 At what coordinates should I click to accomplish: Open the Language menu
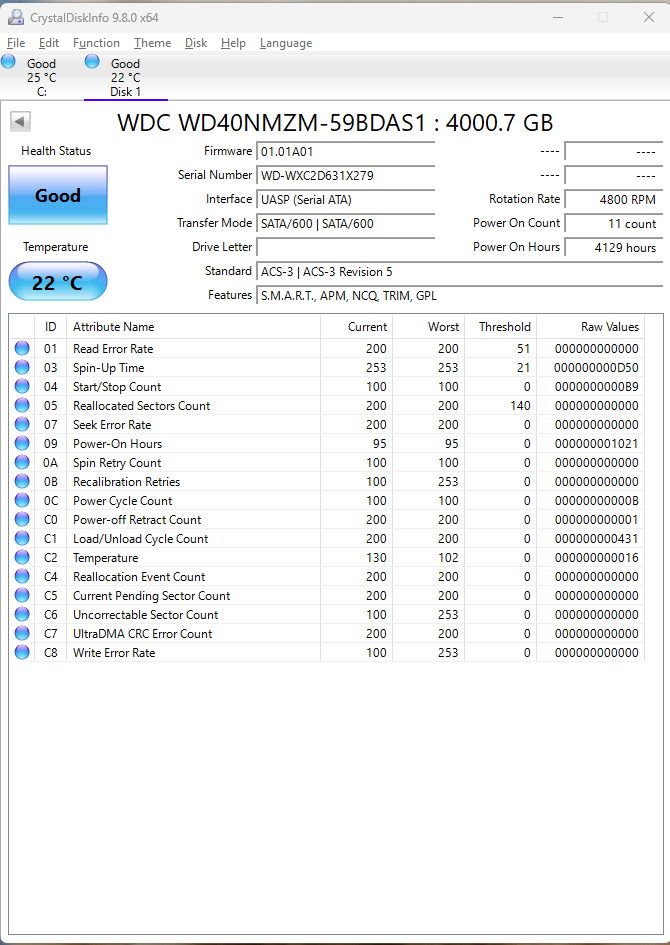click(286, 43)
